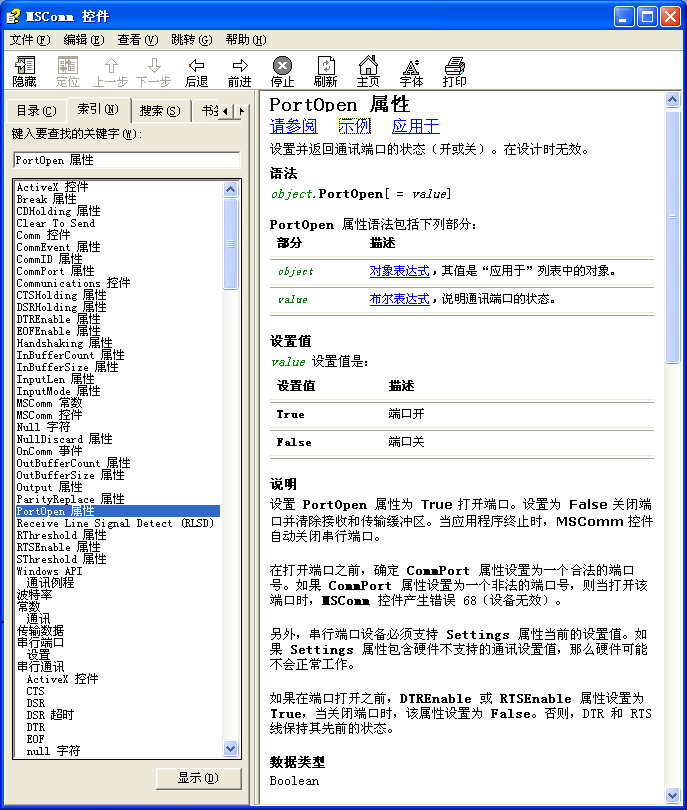The image size is (687, 810).
Task: Follow the 布尔表达式 link
Action: pos(399,299)
